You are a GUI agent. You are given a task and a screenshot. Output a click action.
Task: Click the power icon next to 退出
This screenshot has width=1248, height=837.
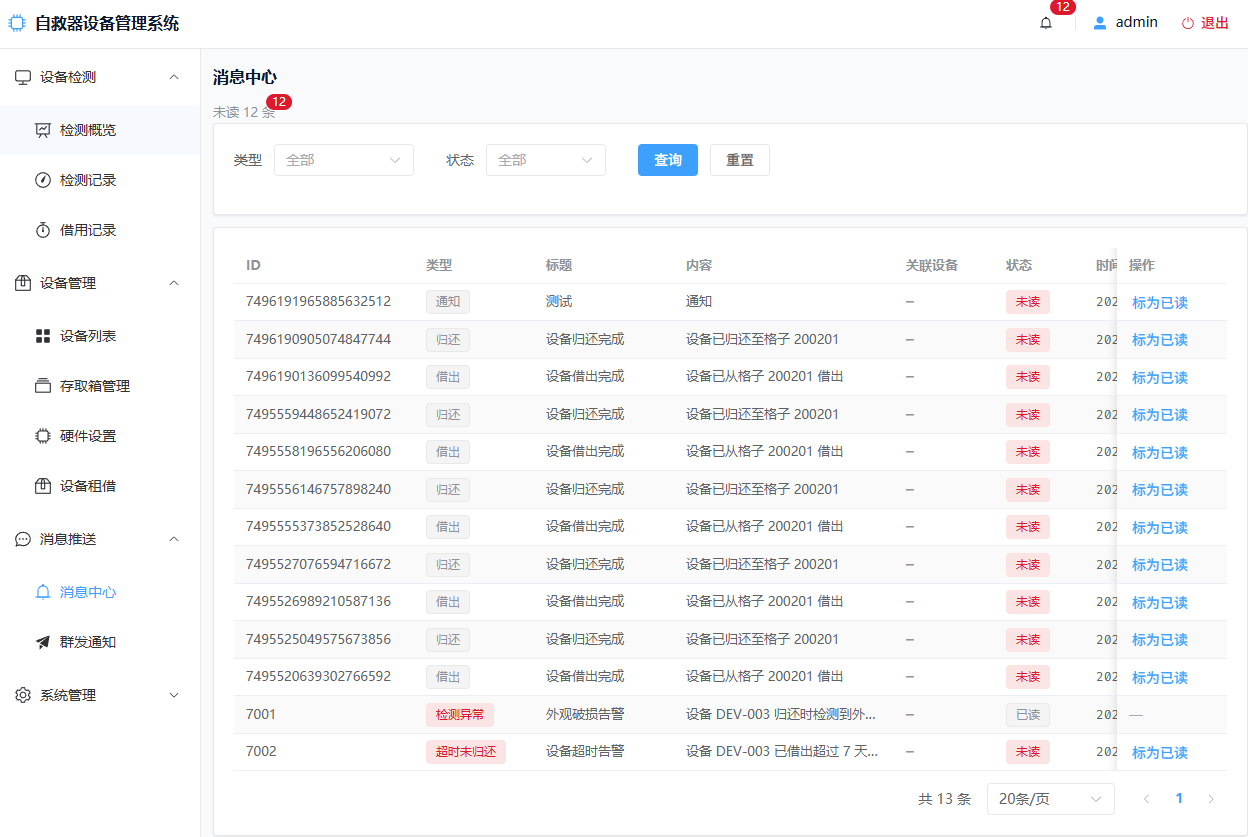(x=1188, y=23)
